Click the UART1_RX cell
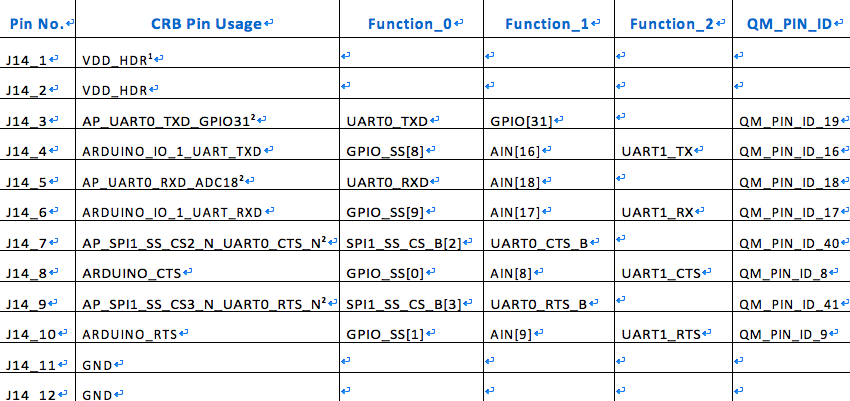The image size is (850, 401). click(673, 205)
